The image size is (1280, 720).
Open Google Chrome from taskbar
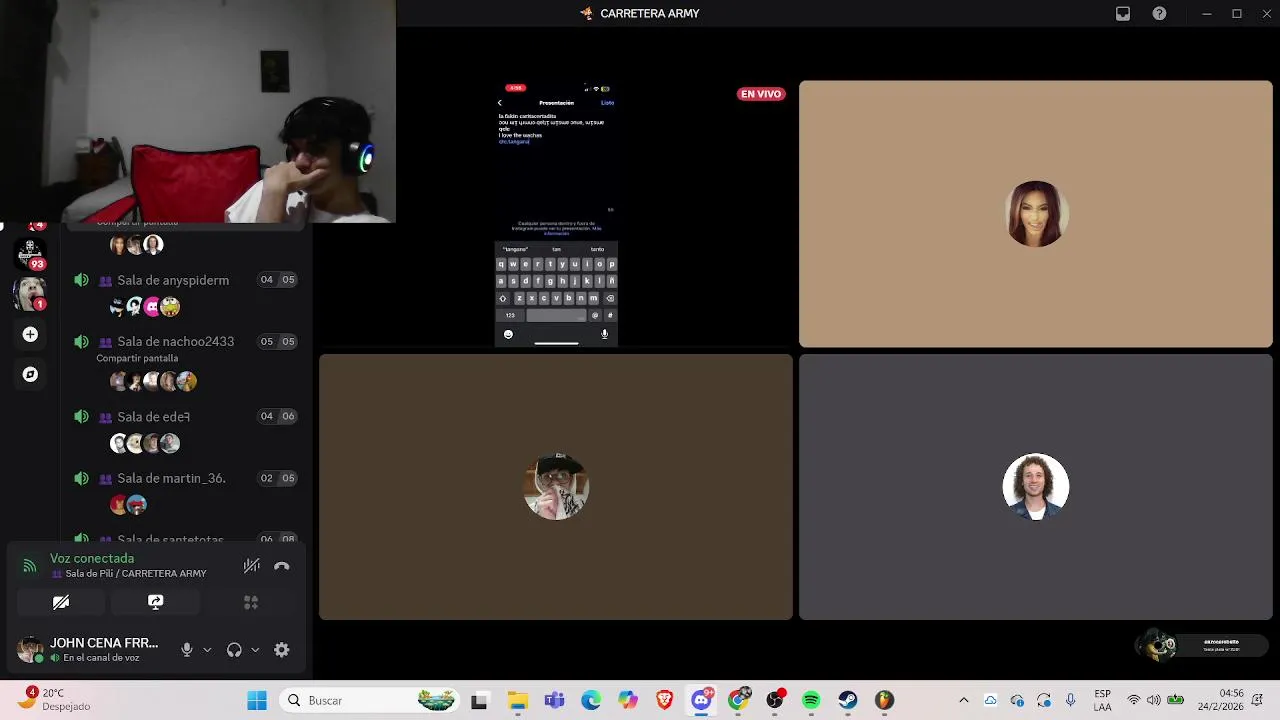pyautogui.click(x=738, y=700)
